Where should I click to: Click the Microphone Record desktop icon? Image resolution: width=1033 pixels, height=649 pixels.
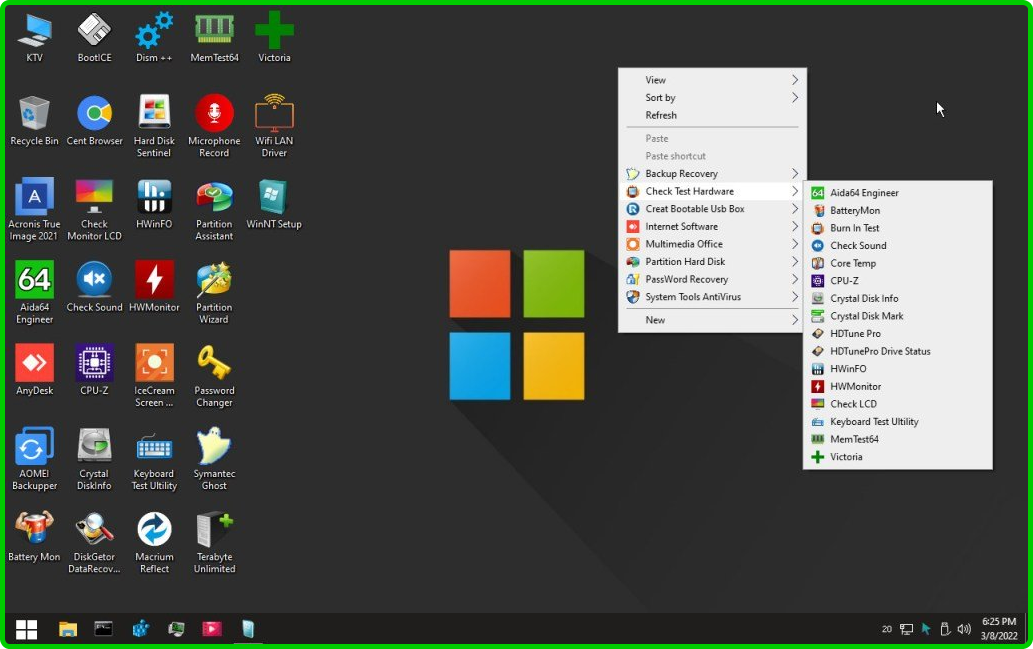point(214,127)
